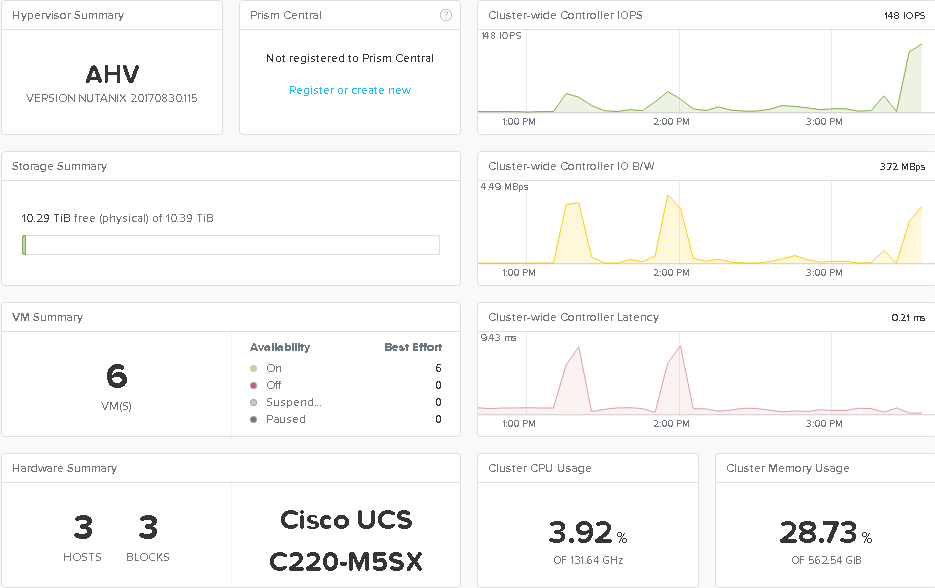Click the Paused availability status dot
This screenshot has height=588, width=935.
point(254,419)
